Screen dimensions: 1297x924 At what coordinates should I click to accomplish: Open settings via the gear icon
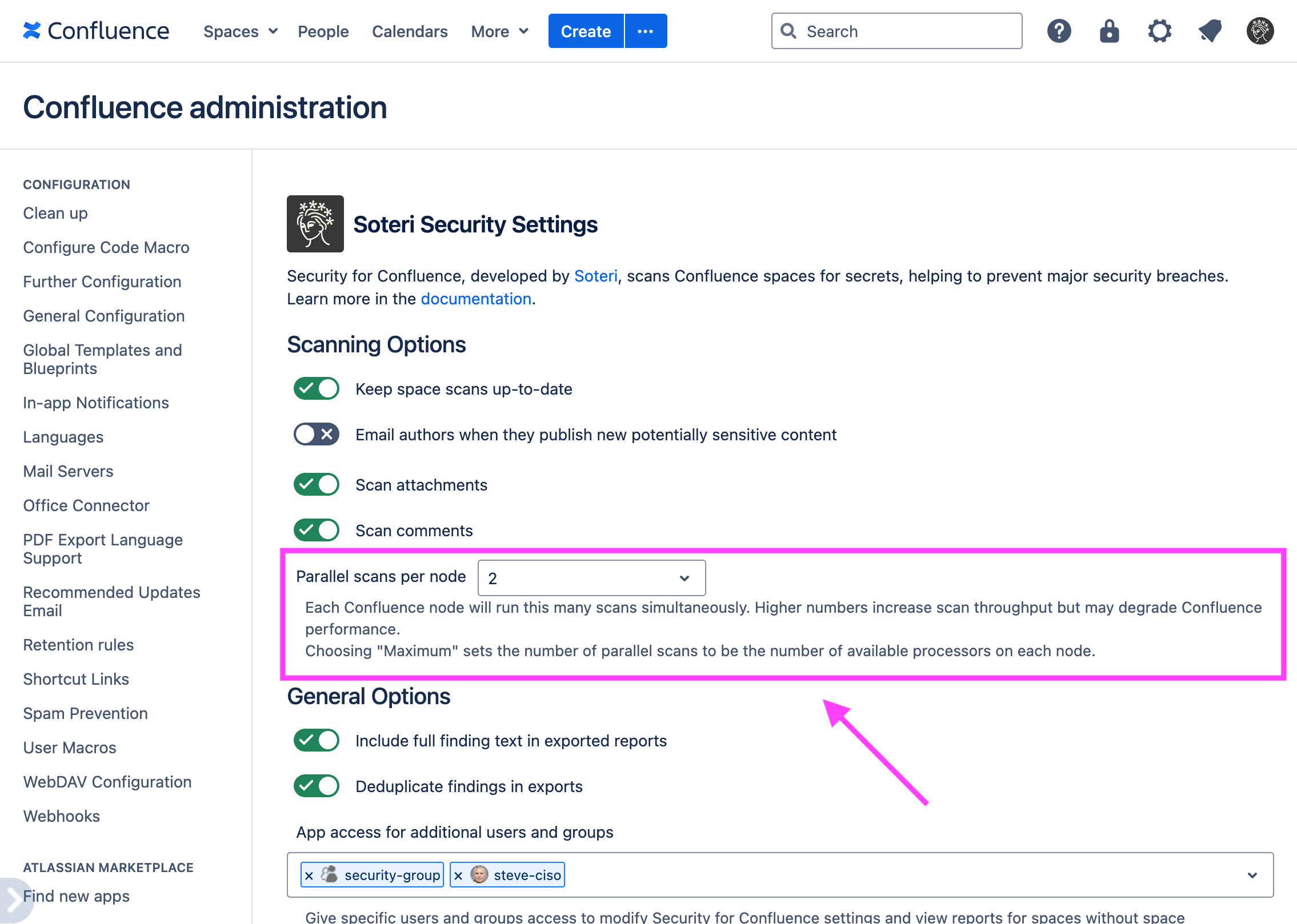(1159, 31)
